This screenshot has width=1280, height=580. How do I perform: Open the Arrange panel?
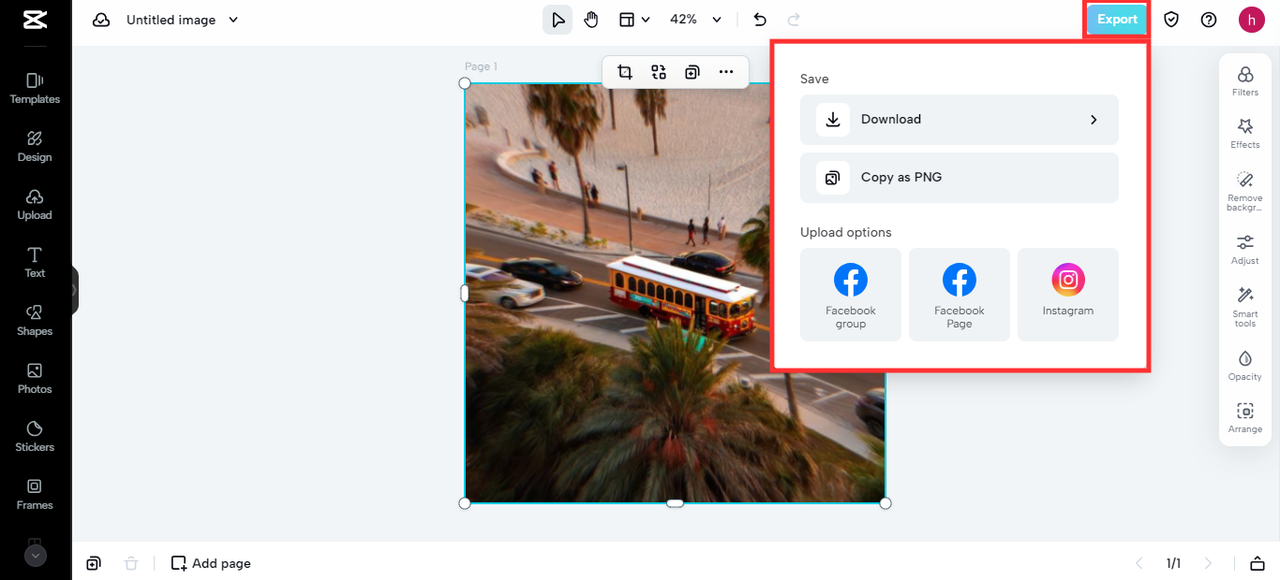pos(1245,418)
